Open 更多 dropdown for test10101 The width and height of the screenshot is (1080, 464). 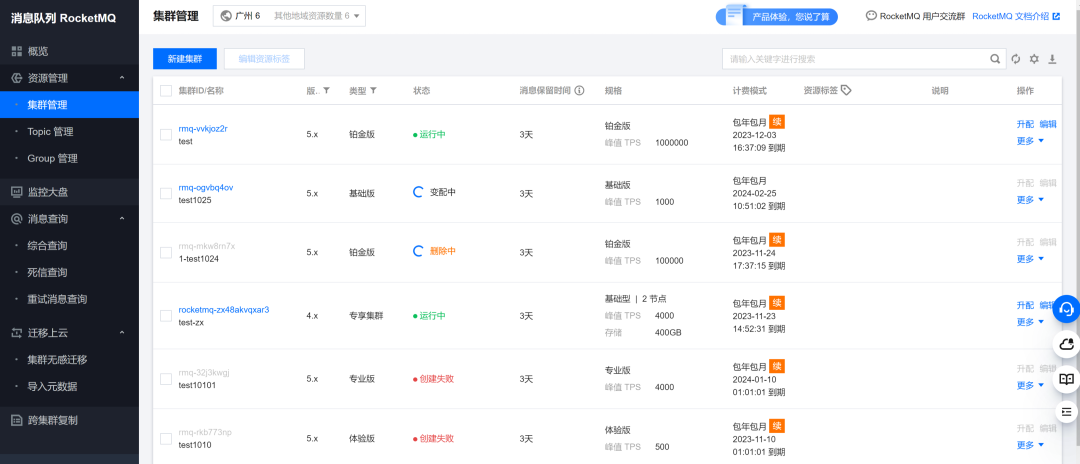point(1030,386)
